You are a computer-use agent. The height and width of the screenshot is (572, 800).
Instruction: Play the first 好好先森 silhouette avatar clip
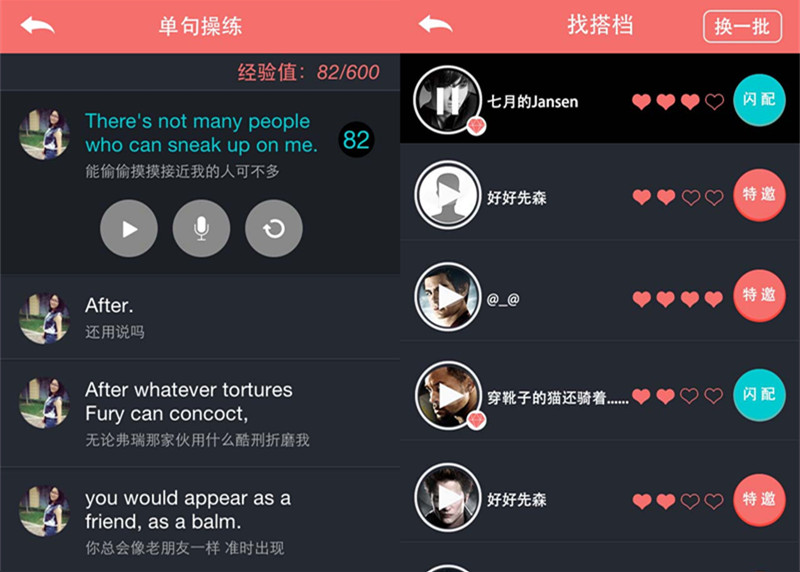click(x=447, y=195)
